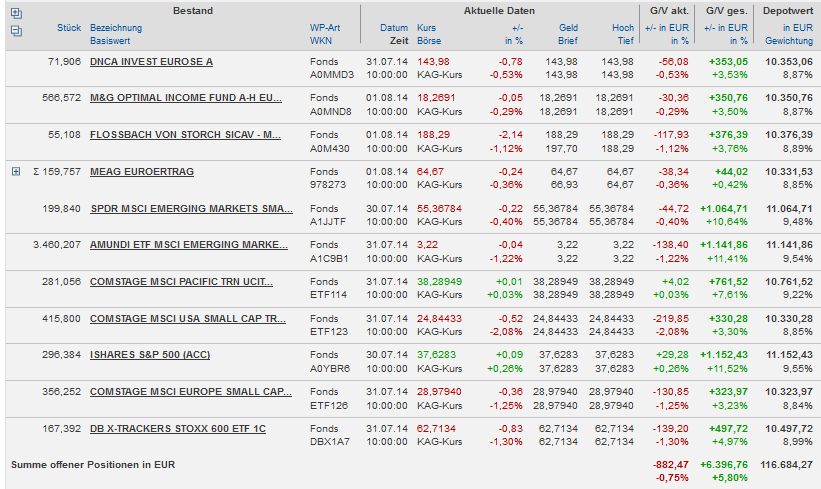The image size is (821, 489).
Task: Open COMSTAGE MSCI USA SMALL CAP link
Action: [x=188, y=318]
